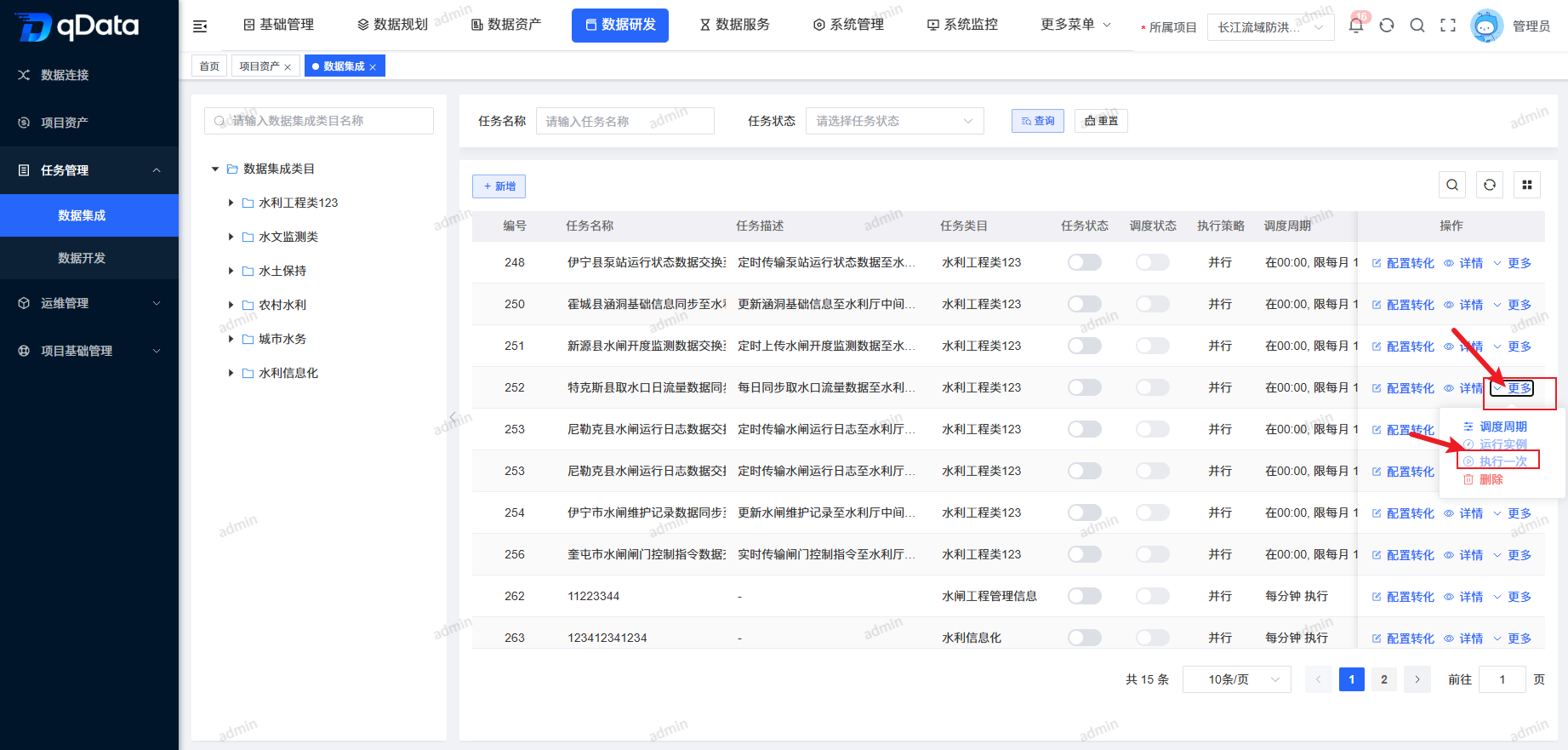Toggle fullscreen mode icon
Screen dimensions: 1568x750
tap(1448, 26)
